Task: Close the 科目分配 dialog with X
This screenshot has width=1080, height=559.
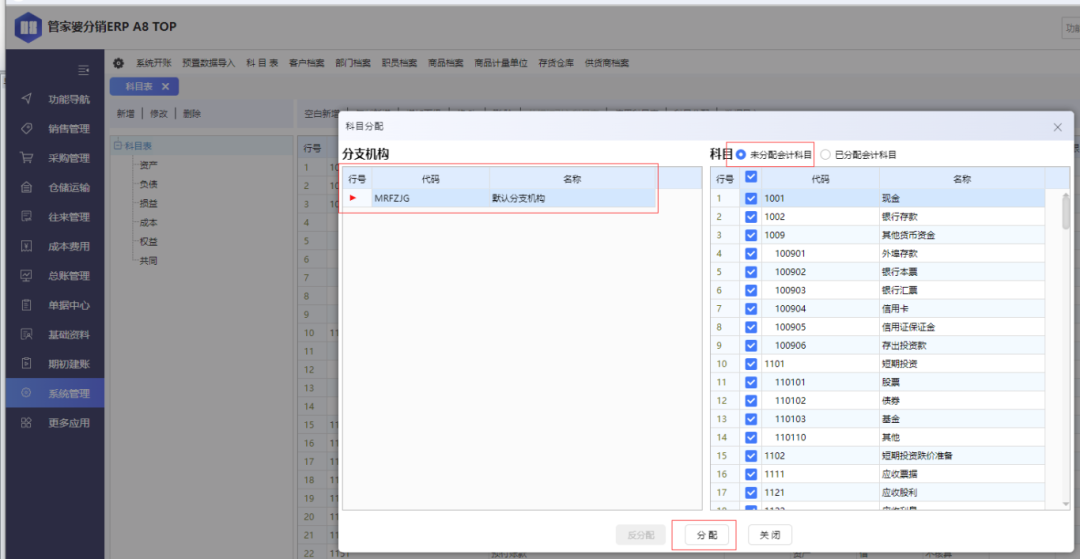Action: click(1057, 127)
